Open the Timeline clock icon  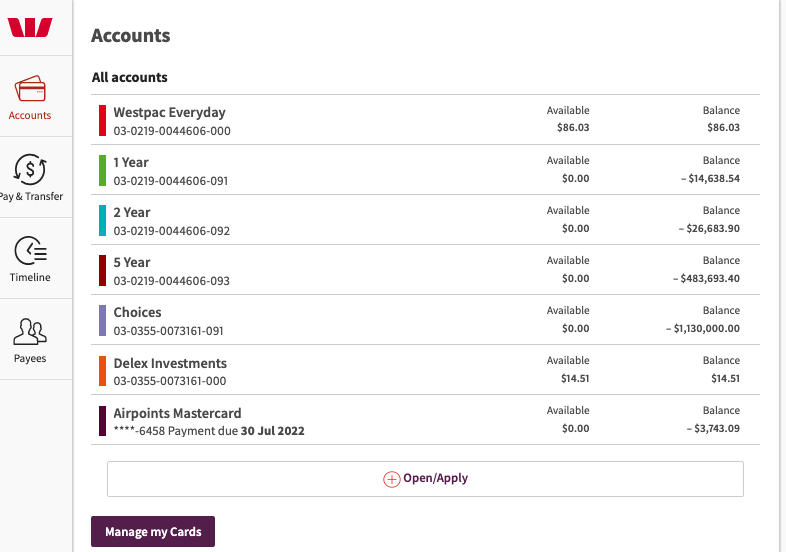coord(30,250)
